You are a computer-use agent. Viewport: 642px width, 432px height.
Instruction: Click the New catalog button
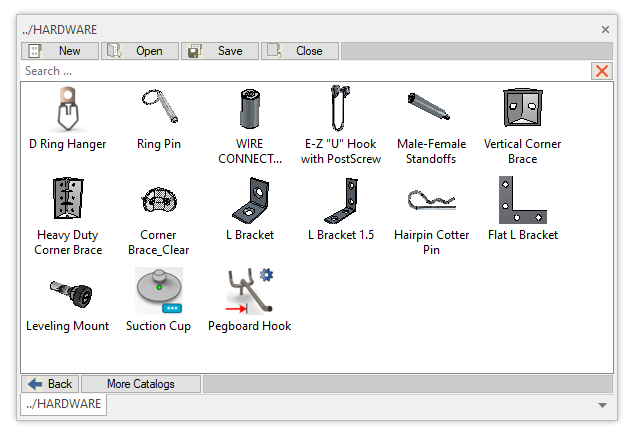(60, 51)
